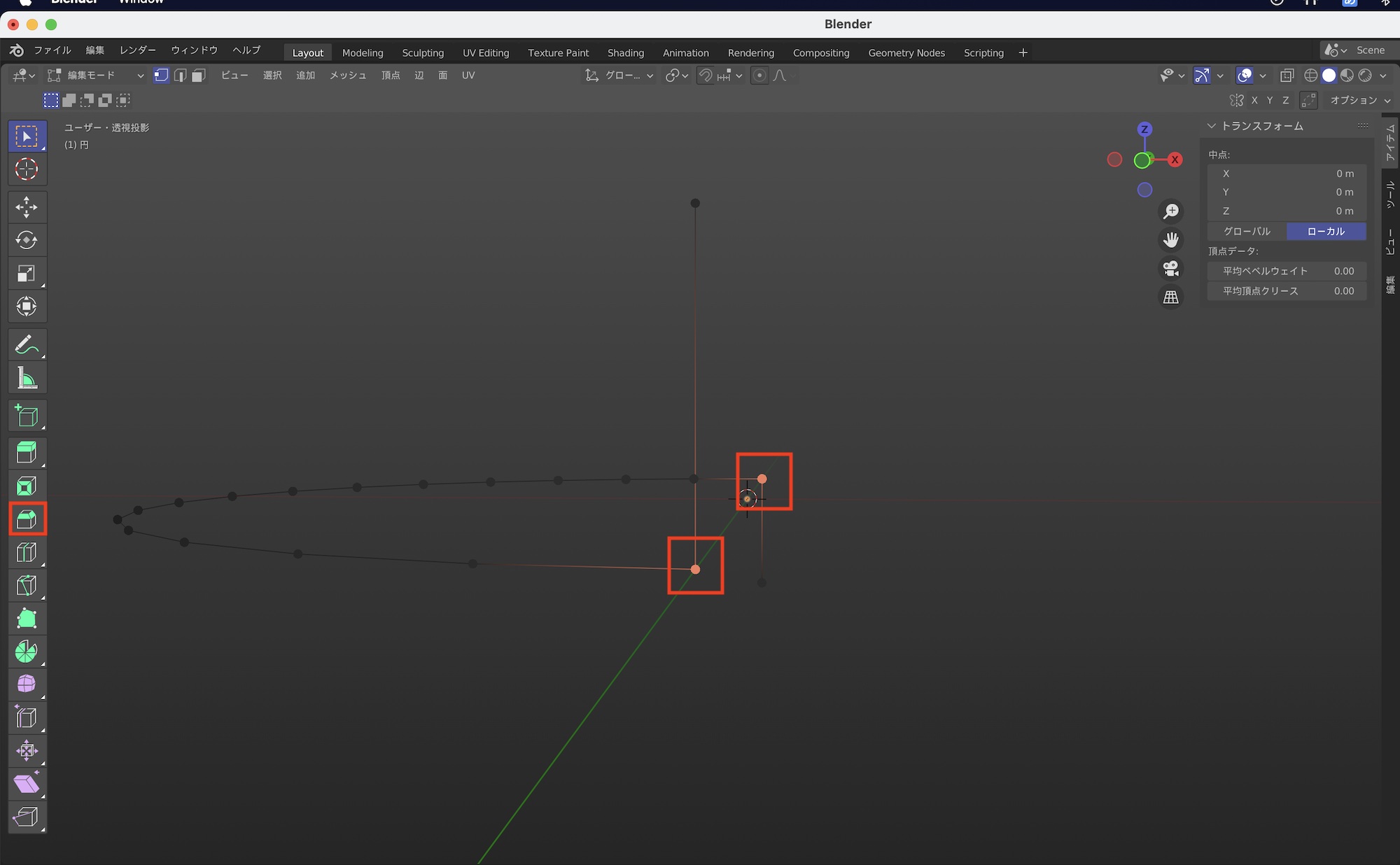This screenshot has height=865, width=1400.
Task: Select the Measure ruler tool
Action: click(x=27, y=379)
